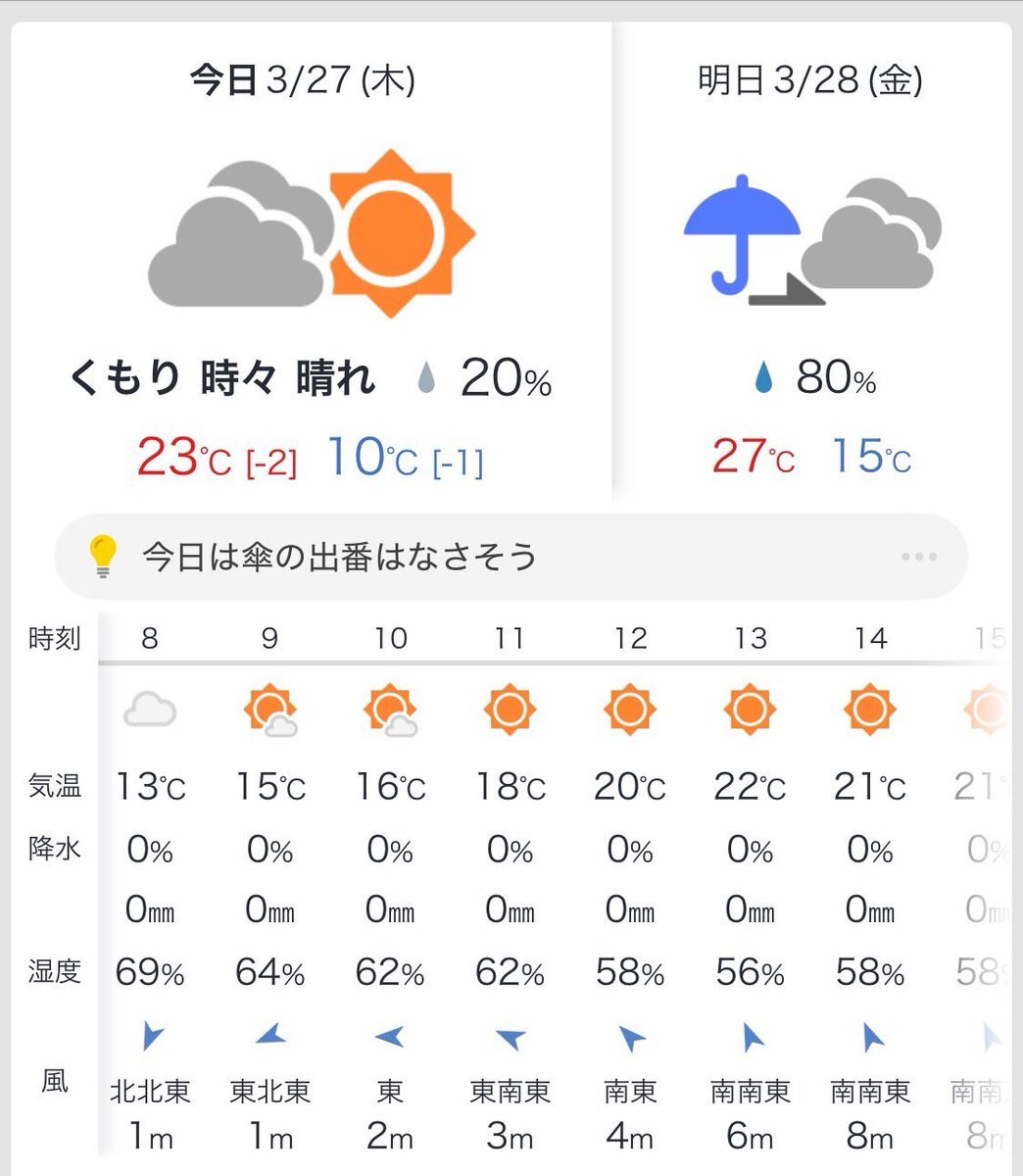The height and width of the screenshot is (1176, 1023).
Task: Tap today's cloudy-with-sun weather icon
Action: click(x=312, y=234)
